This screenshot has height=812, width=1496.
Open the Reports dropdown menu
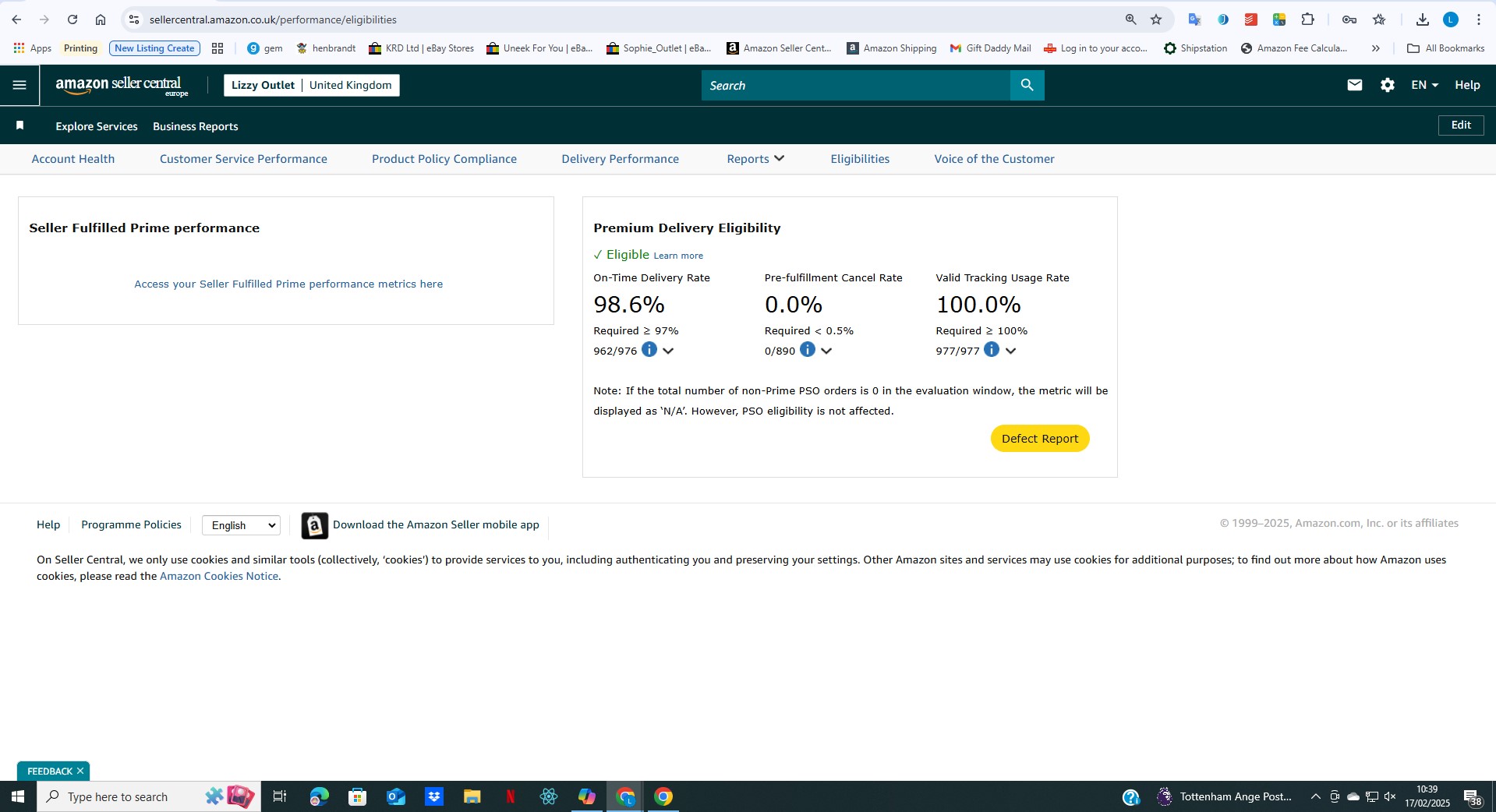(755, 159)
